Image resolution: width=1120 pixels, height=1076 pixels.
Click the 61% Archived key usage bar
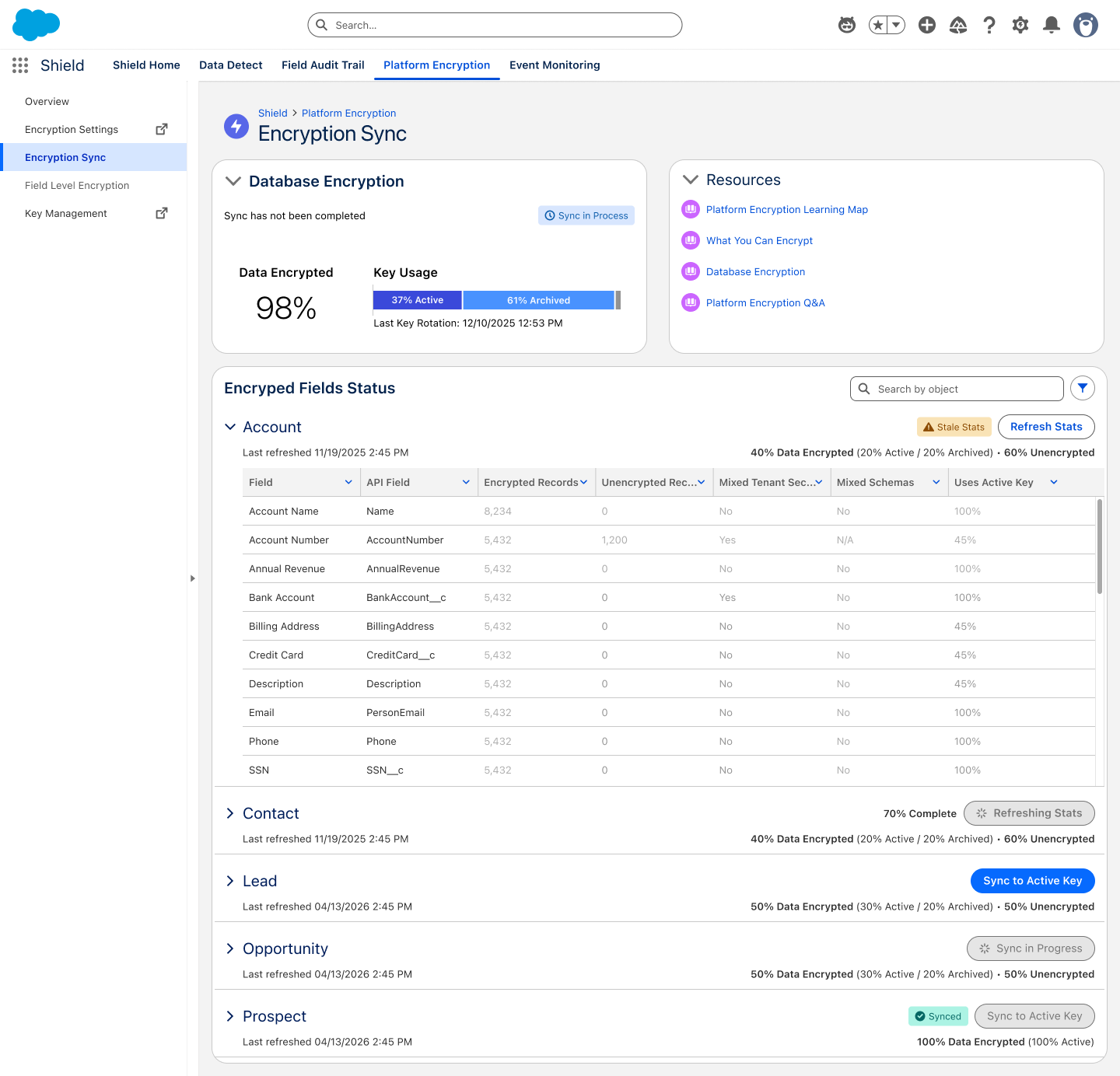click(x=539, y=300)
